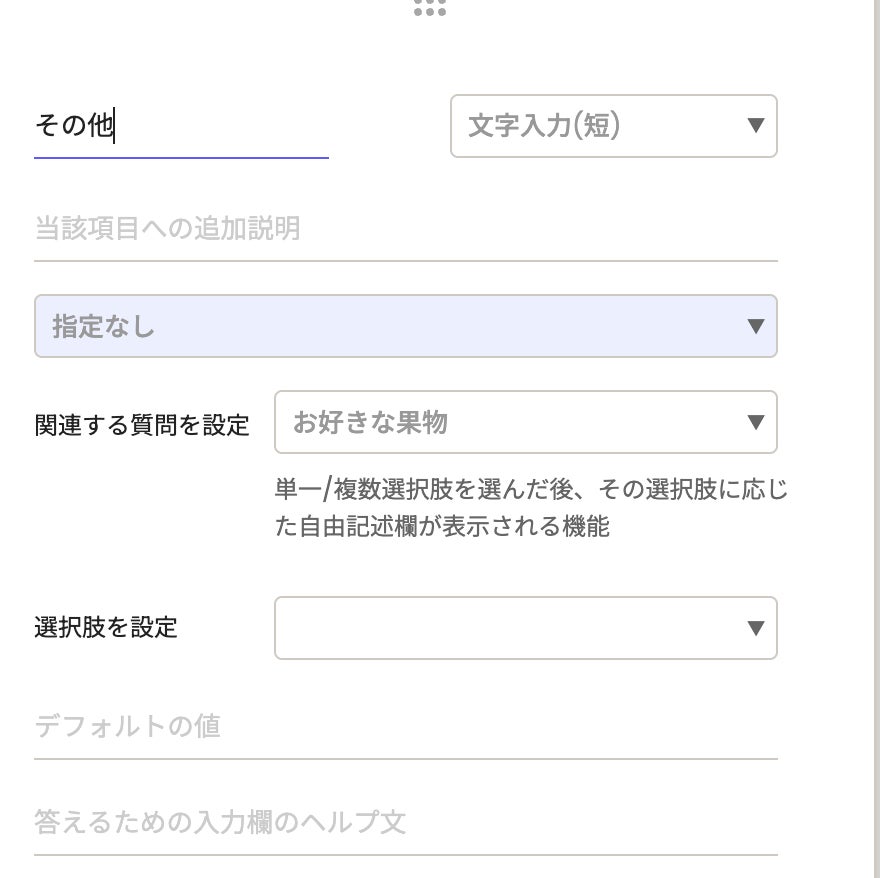Image resolution: width=880 pixels, height=878 pixels.
Task: Click the 選択肢を設定 label
Action: [106, 628]
